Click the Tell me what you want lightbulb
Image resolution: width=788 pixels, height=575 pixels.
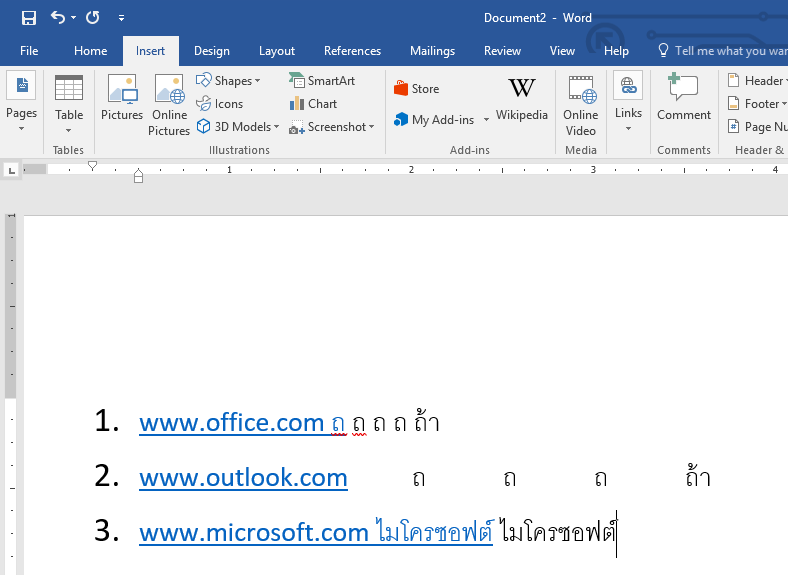pos(663,50)
